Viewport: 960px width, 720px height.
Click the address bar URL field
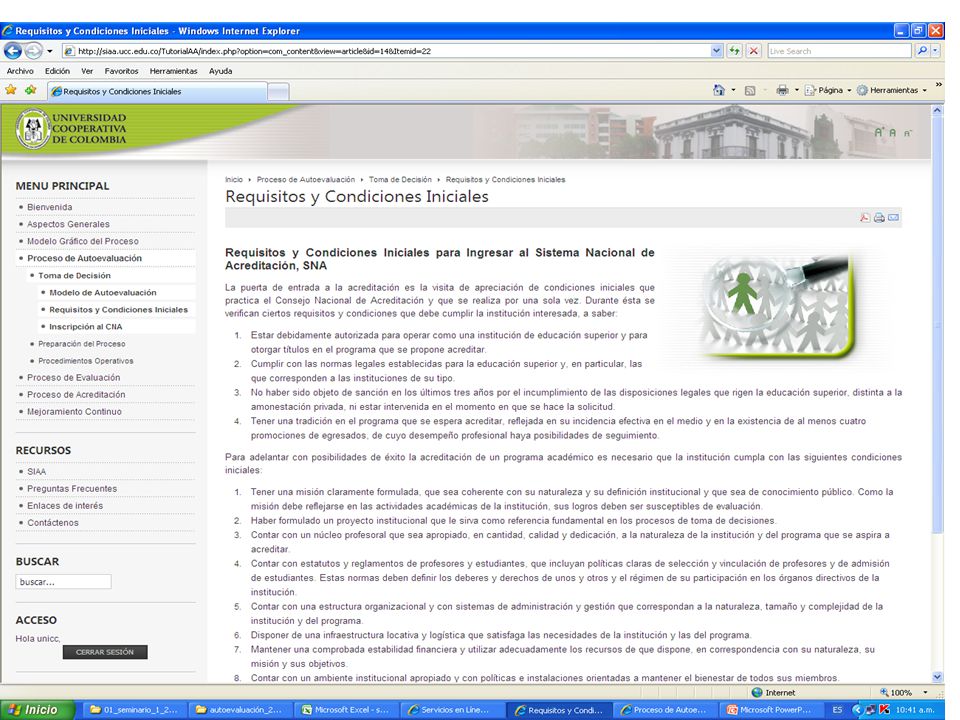[x=386, y=51]
